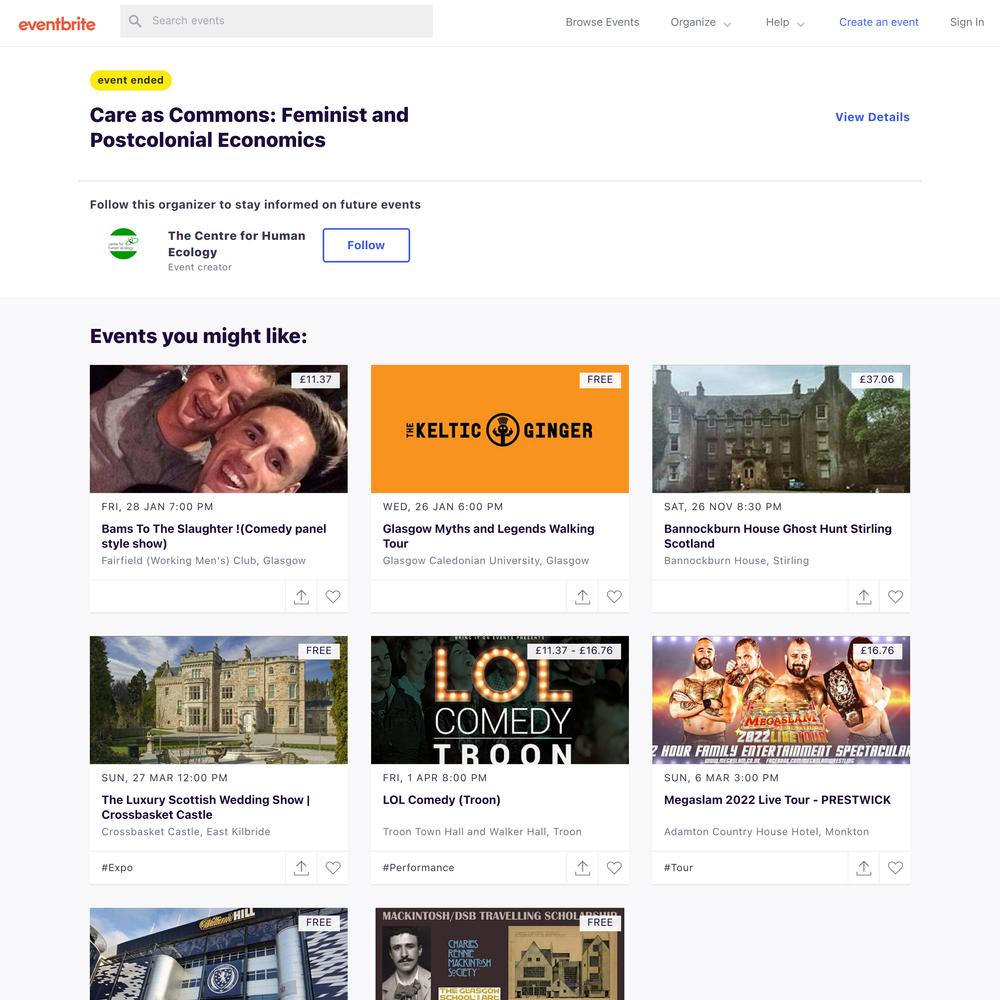1000x1000 pixels.
Task: Share the Glasgow Myths and Legends Walking Tour
Action: [x=582, y=596]
